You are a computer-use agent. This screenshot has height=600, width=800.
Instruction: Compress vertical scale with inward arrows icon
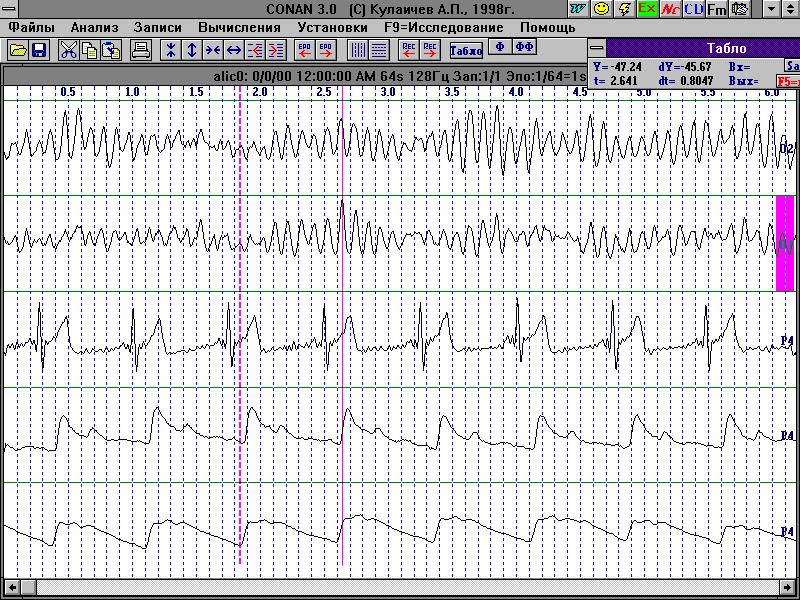(171, 49)
